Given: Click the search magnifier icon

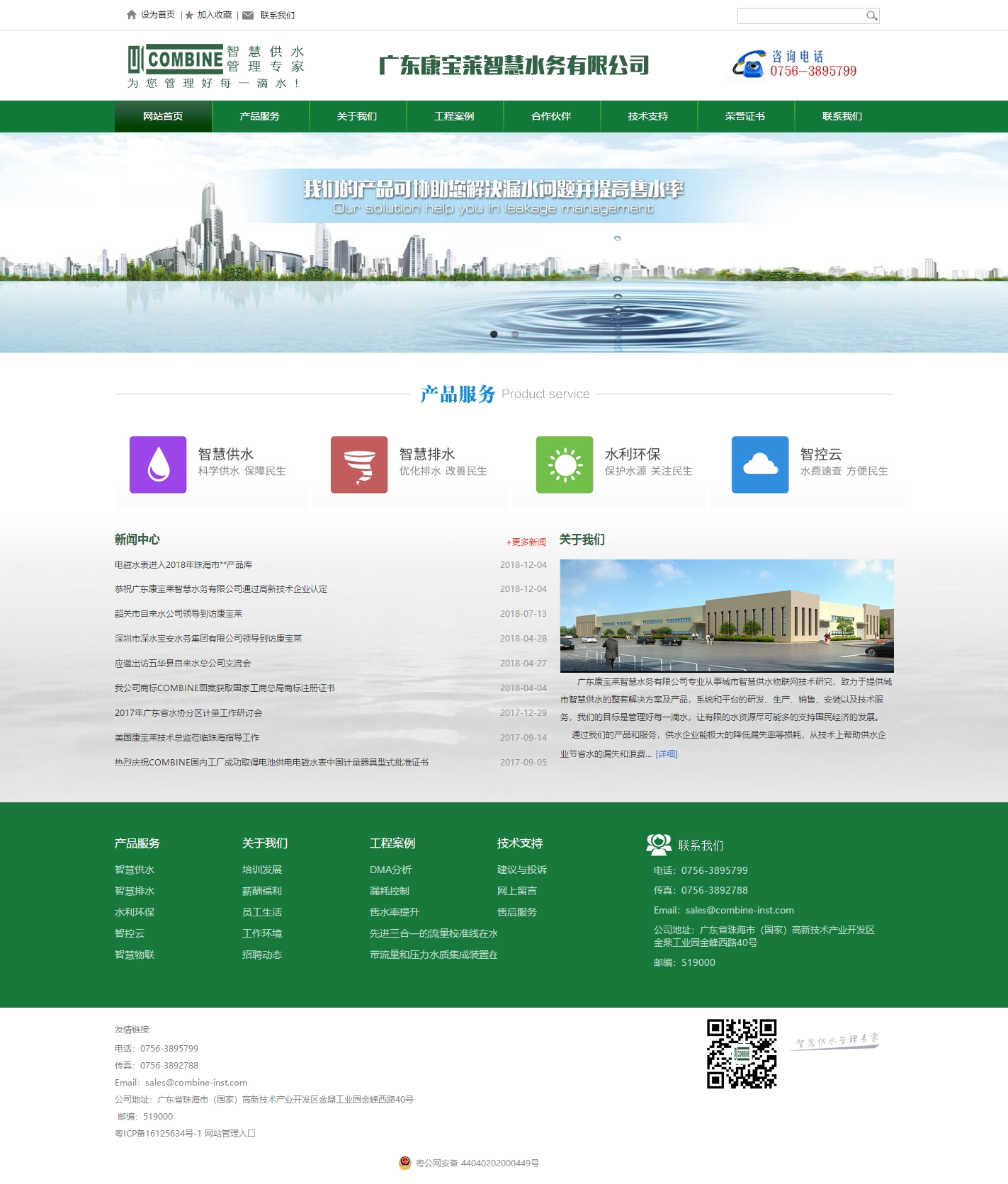Looking at the screenshot, I should (x=871, y=16).
